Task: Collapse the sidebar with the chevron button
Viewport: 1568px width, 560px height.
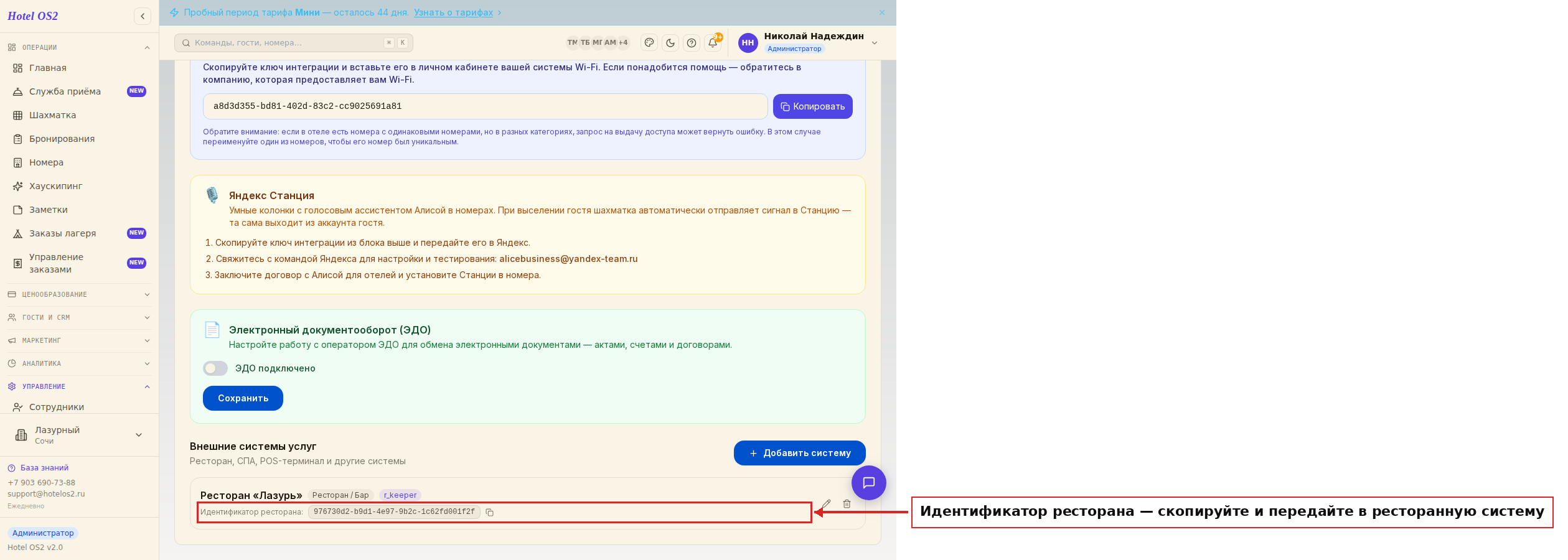Action: [x=143, y=16]
